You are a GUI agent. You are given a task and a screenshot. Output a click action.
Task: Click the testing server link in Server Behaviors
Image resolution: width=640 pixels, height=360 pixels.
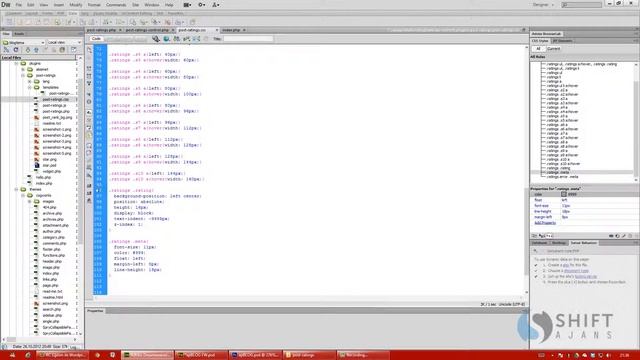(586, 276)
